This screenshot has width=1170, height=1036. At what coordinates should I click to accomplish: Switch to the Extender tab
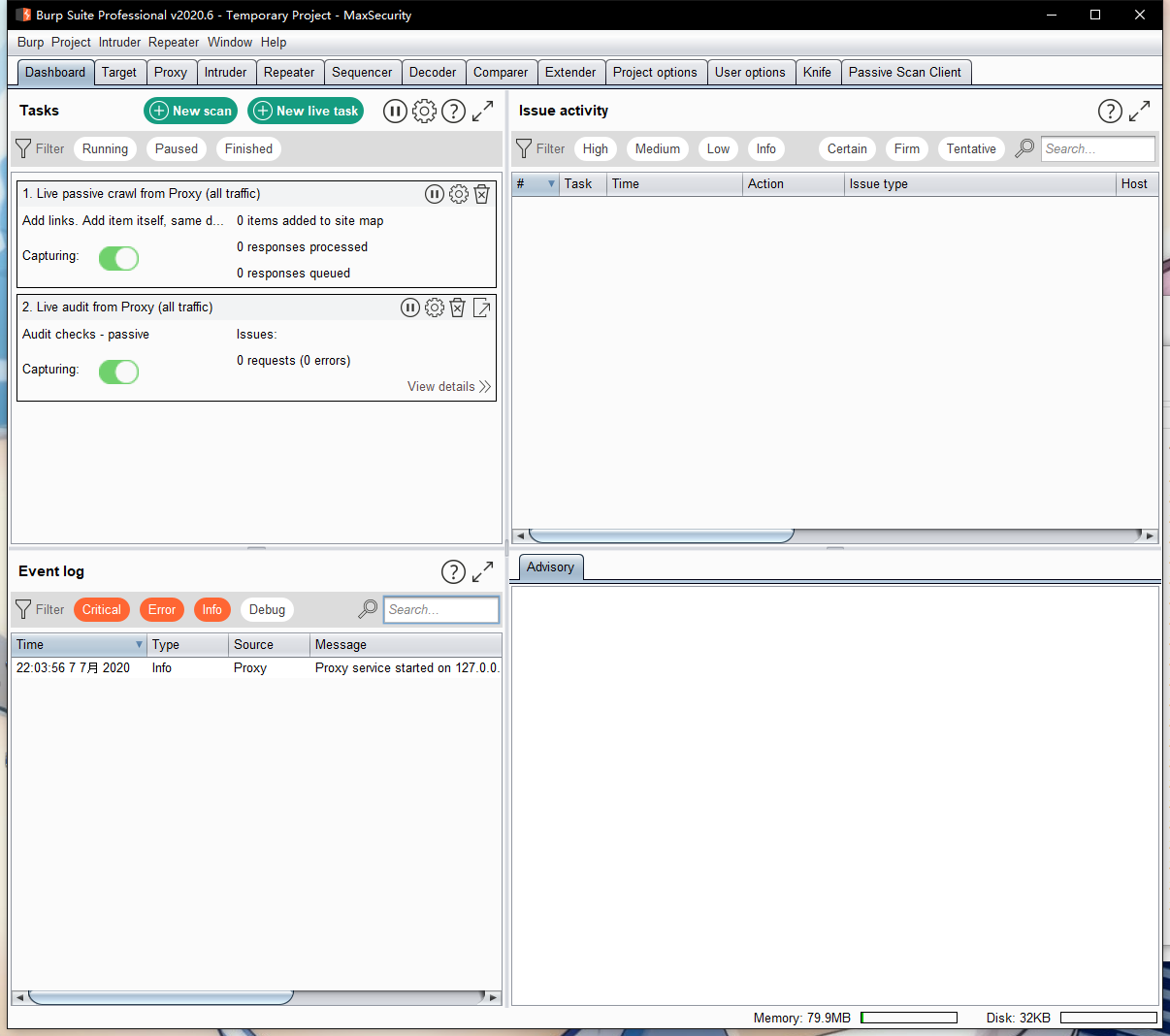(x=570, y=72)
